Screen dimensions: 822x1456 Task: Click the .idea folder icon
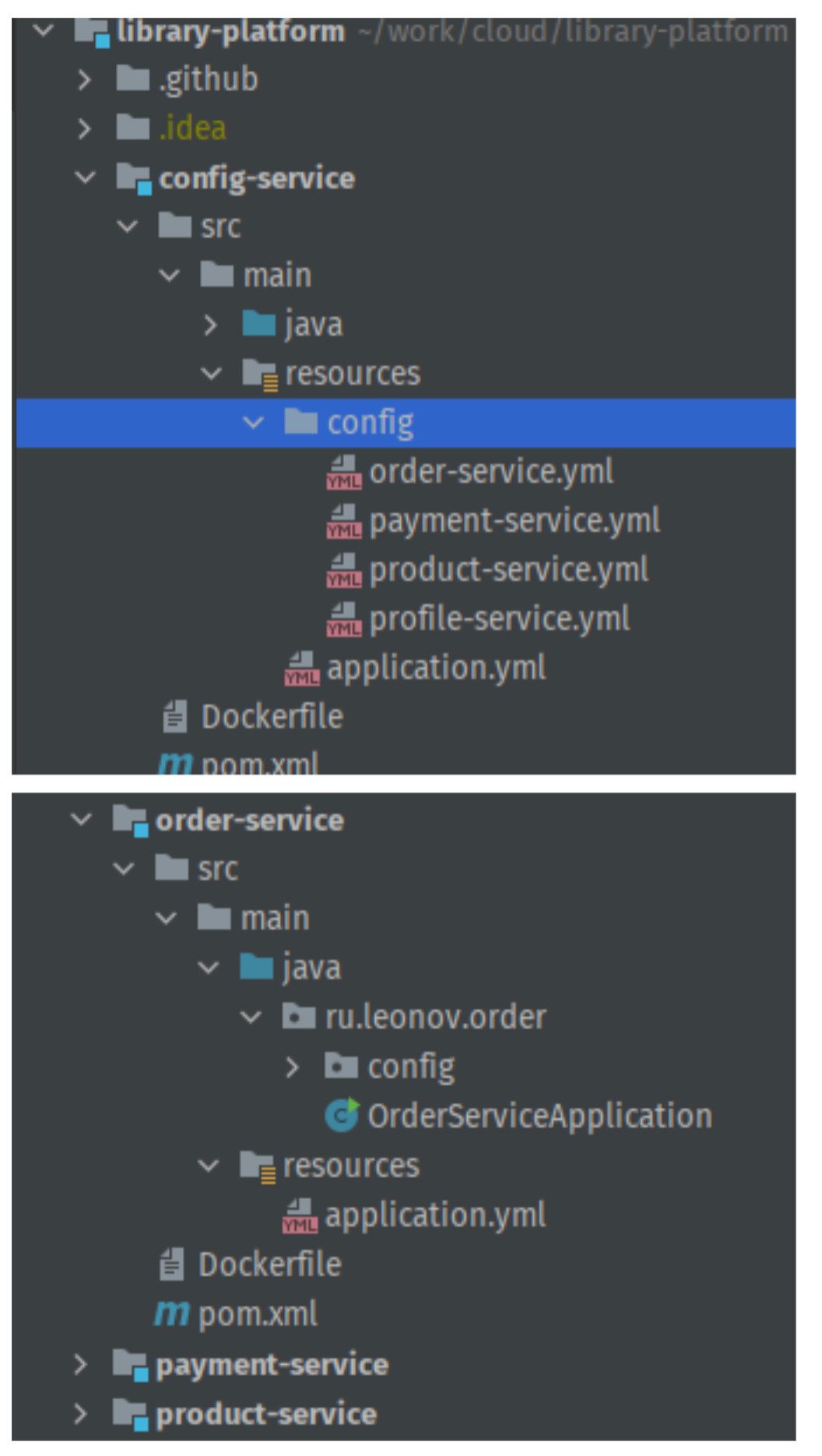[x=133, y=128]
